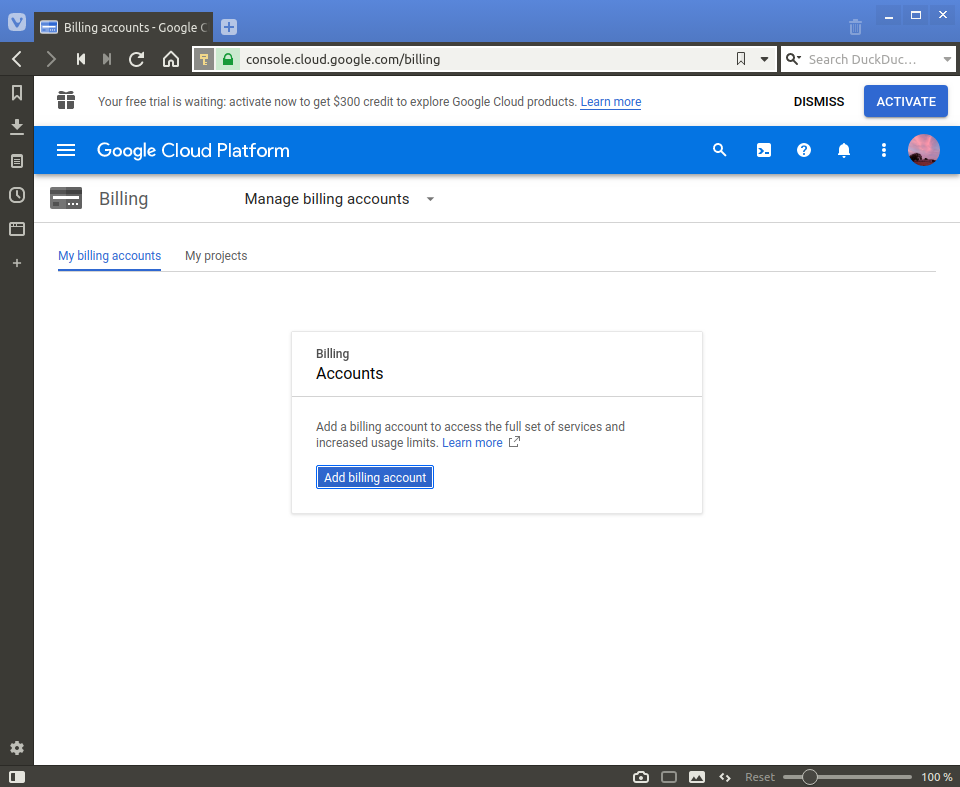Click the Billing credit card icon

click(66, 198)
